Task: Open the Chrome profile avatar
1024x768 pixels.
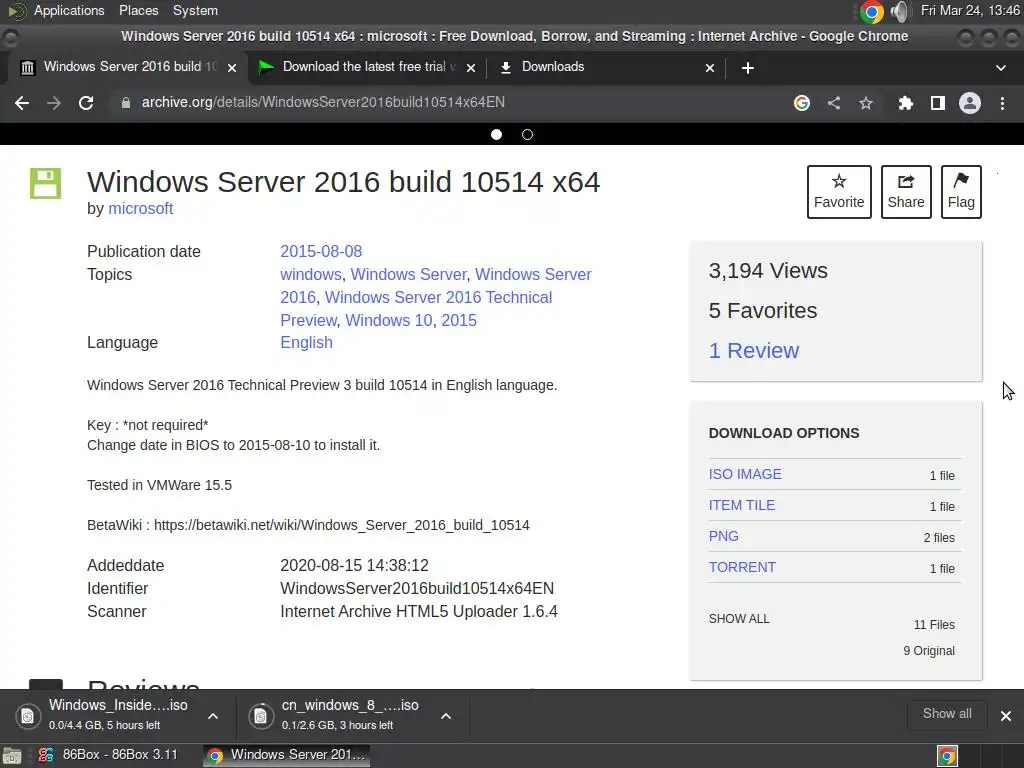Action: [x=970, y=103]
